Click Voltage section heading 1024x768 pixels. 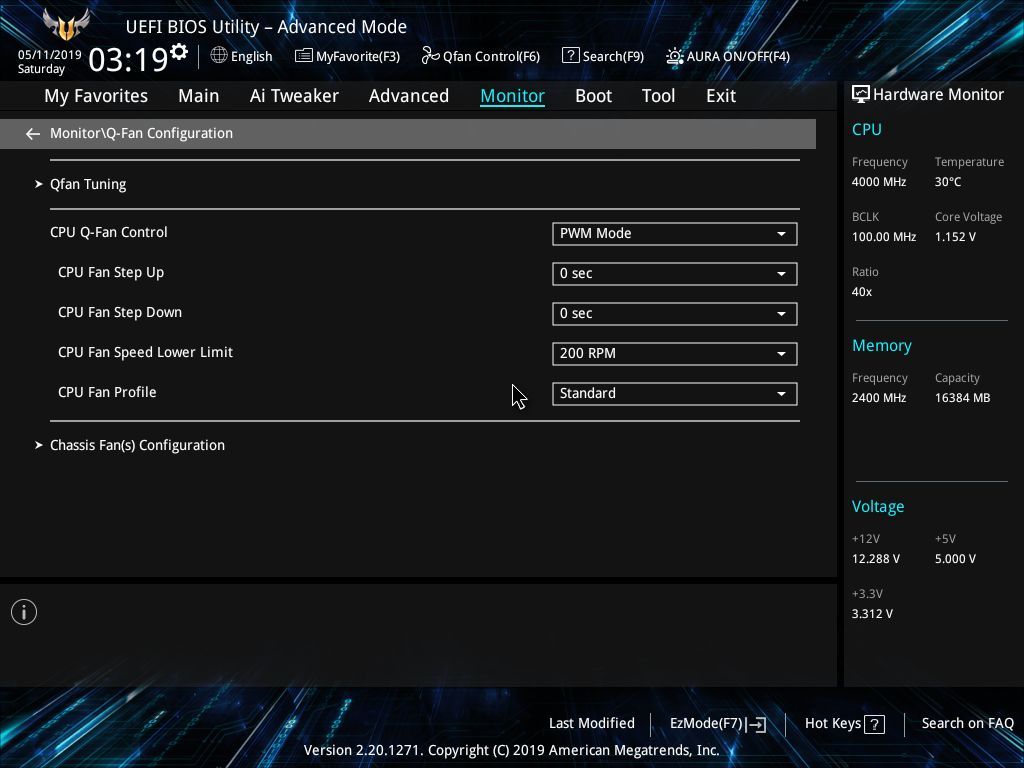point(878,507)
